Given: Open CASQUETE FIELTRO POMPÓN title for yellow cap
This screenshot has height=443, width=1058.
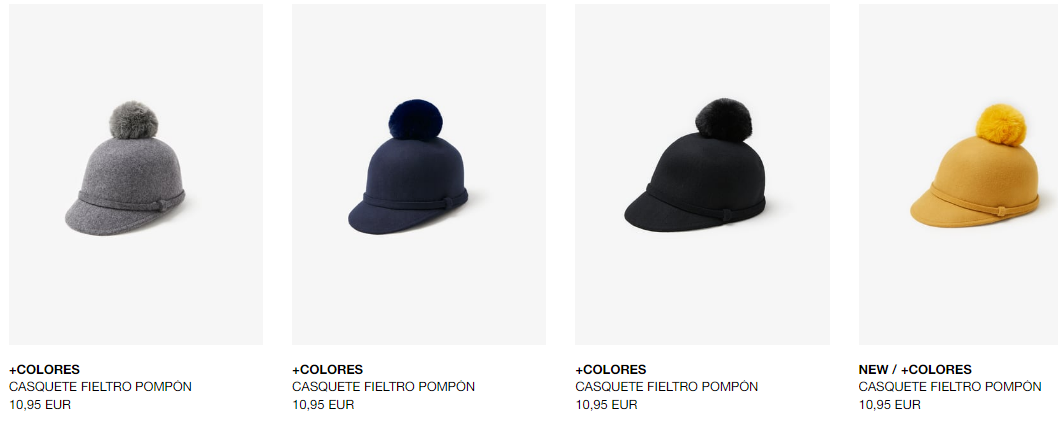Looking at the screenshot, I should click(950, 387).
